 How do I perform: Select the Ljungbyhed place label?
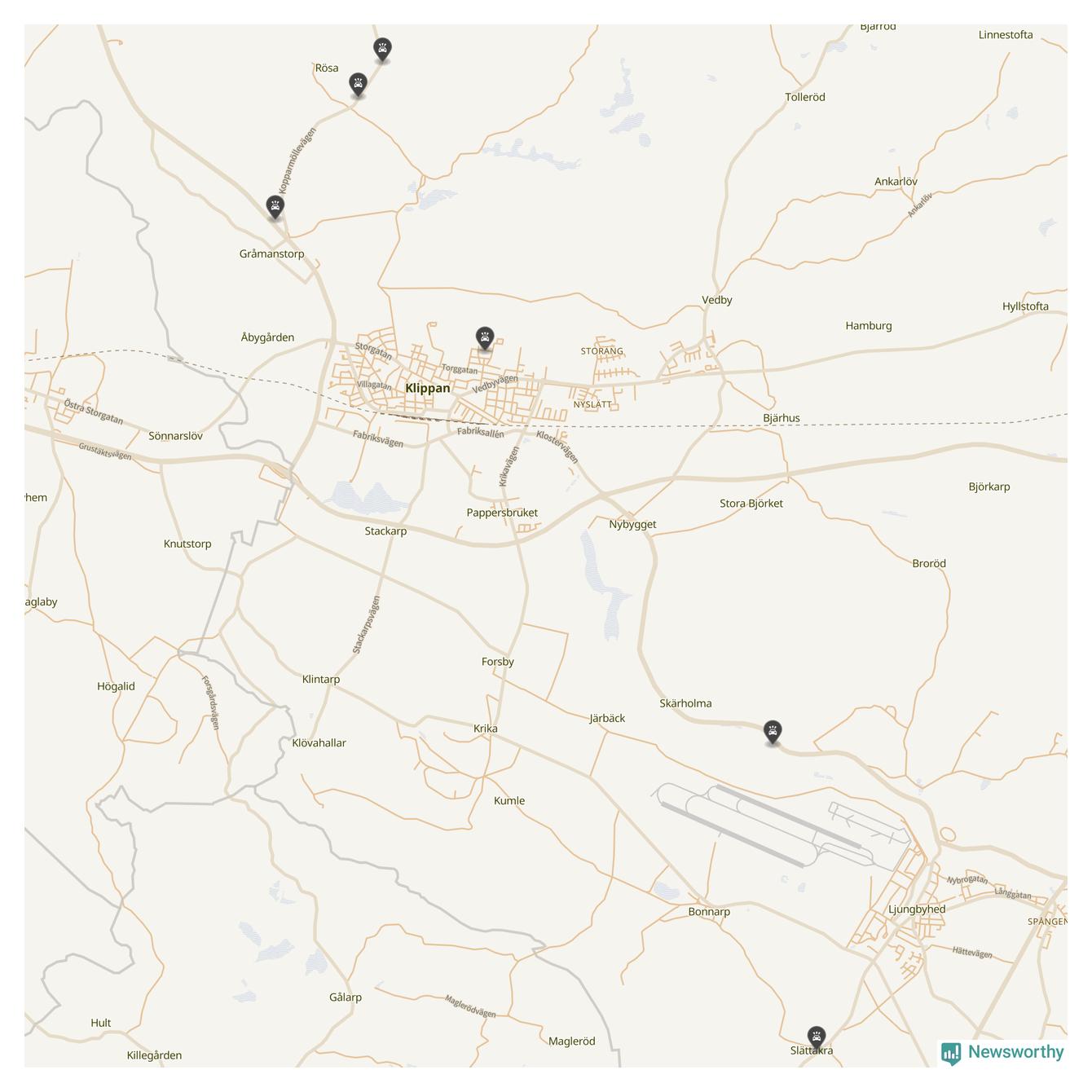[x=917, y=909]
